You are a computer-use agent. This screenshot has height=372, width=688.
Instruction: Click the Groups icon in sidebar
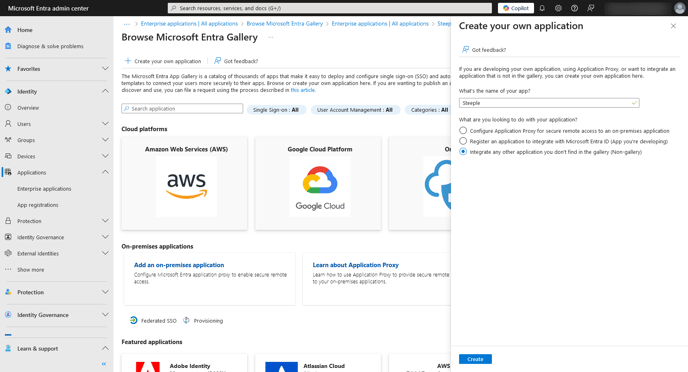click(x=8, y=140)
